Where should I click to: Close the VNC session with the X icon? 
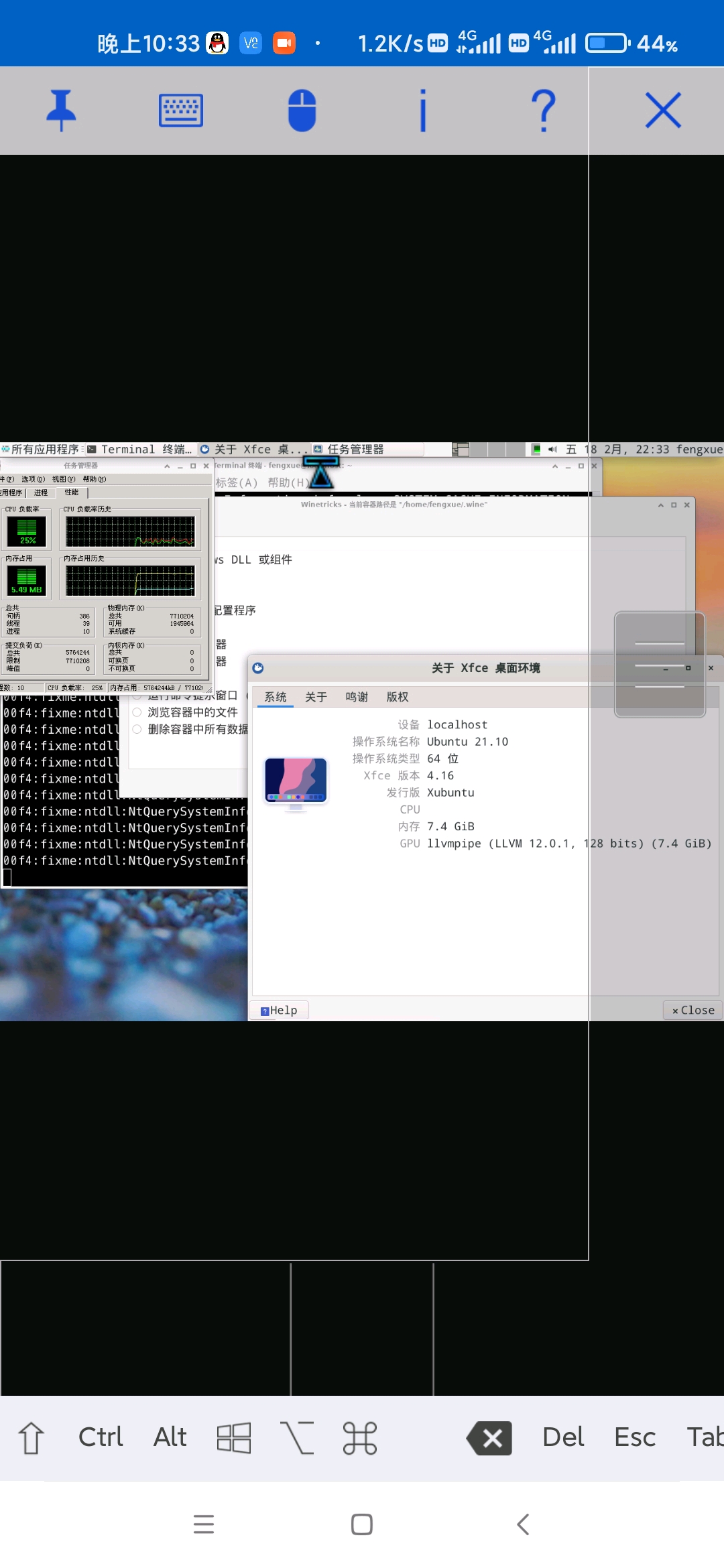[x=664, y=111]
